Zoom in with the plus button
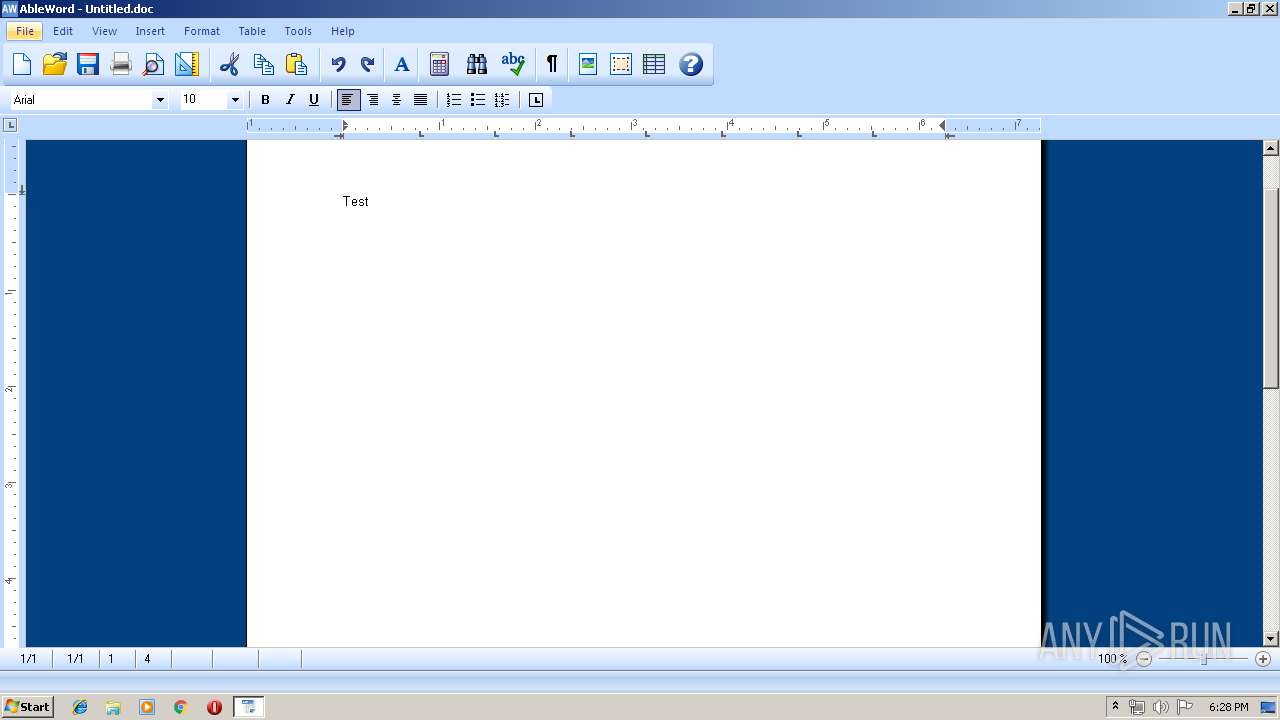The height and width of the screenshot is (720, 1280). tap(1263, 659)
